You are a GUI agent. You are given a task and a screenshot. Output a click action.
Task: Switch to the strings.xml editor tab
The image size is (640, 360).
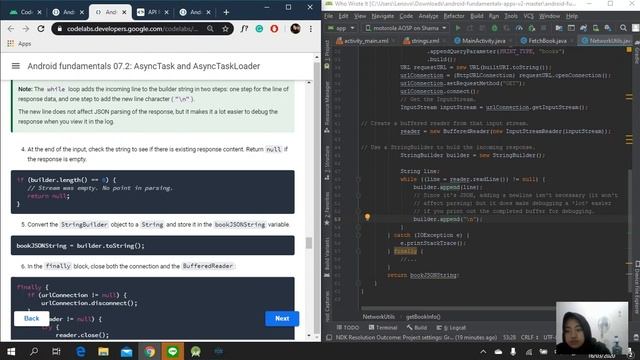pos(424,41)
